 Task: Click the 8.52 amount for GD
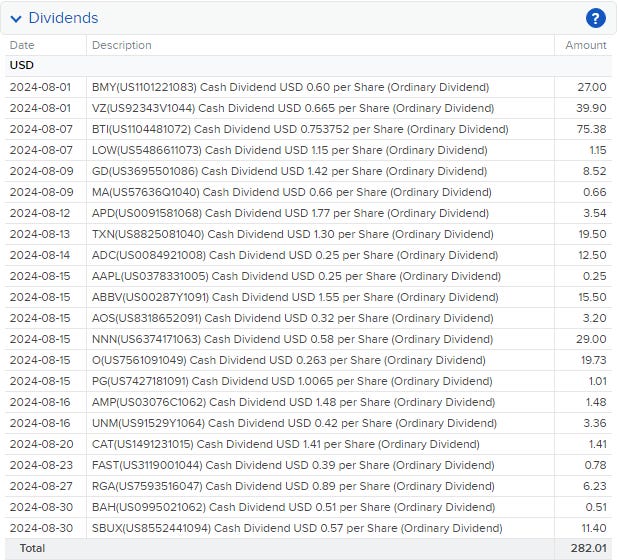coord(595,171)
